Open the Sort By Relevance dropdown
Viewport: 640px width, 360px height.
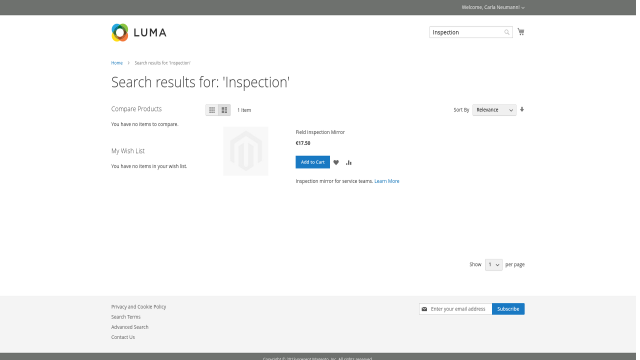pos(494,110)
